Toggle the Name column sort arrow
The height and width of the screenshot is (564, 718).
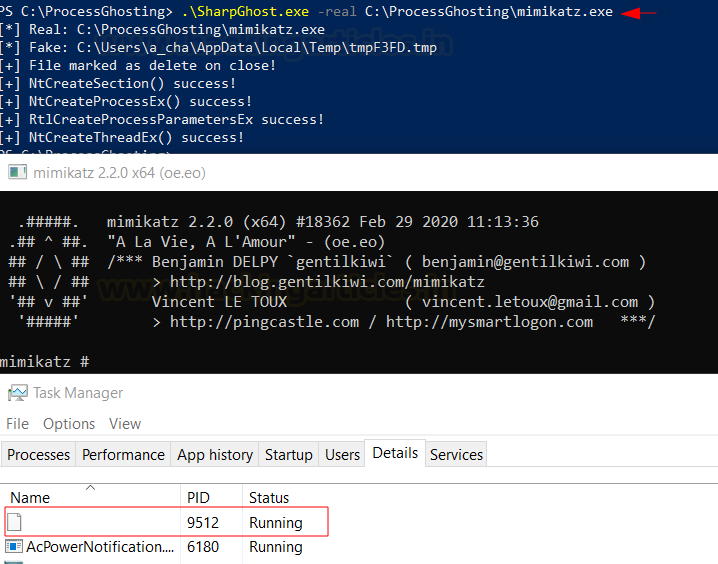pos(91,488)
